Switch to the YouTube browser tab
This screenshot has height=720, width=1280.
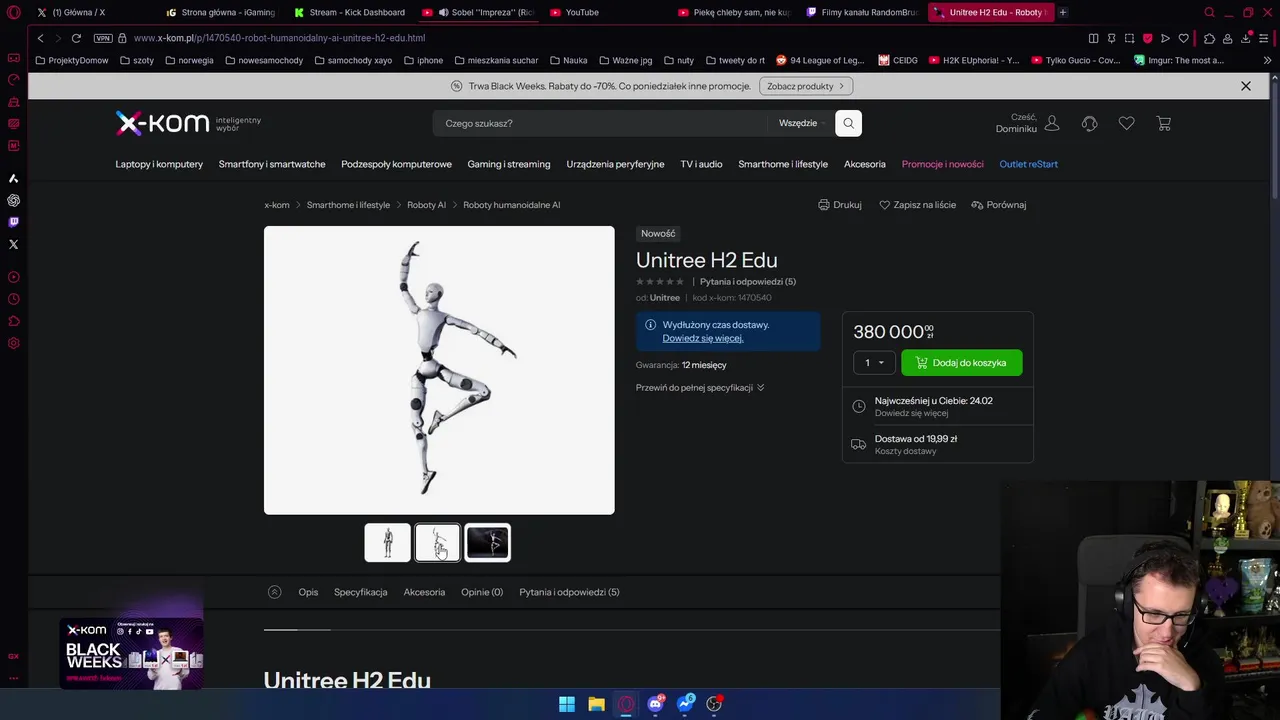(x=580, y=12)
